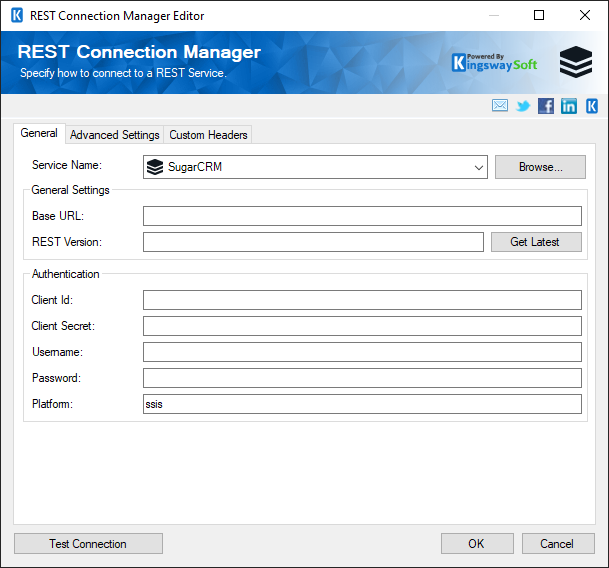Click the 'Password:' label
This screenshot has height=568, width=609.
[56, 378]
